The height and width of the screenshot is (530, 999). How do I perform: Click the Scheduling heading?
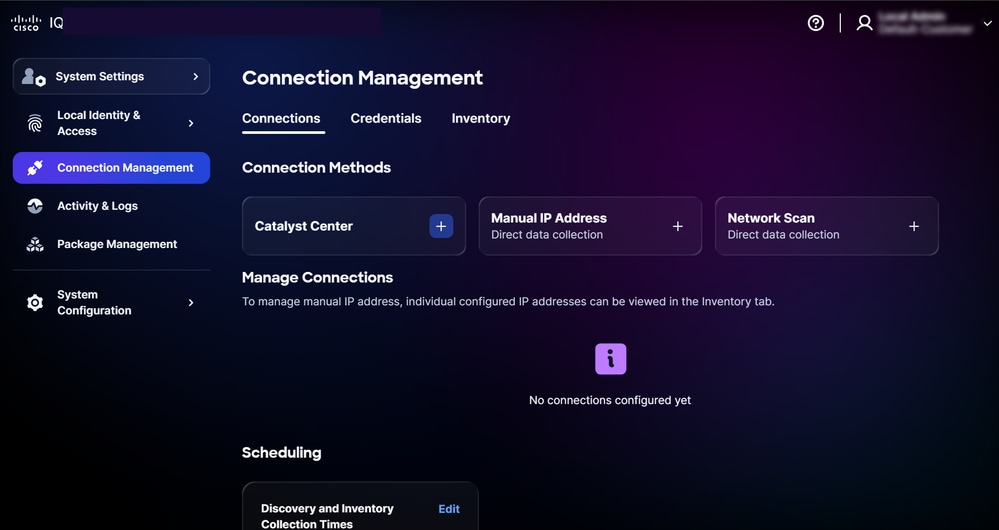click(x=282, y=453)
